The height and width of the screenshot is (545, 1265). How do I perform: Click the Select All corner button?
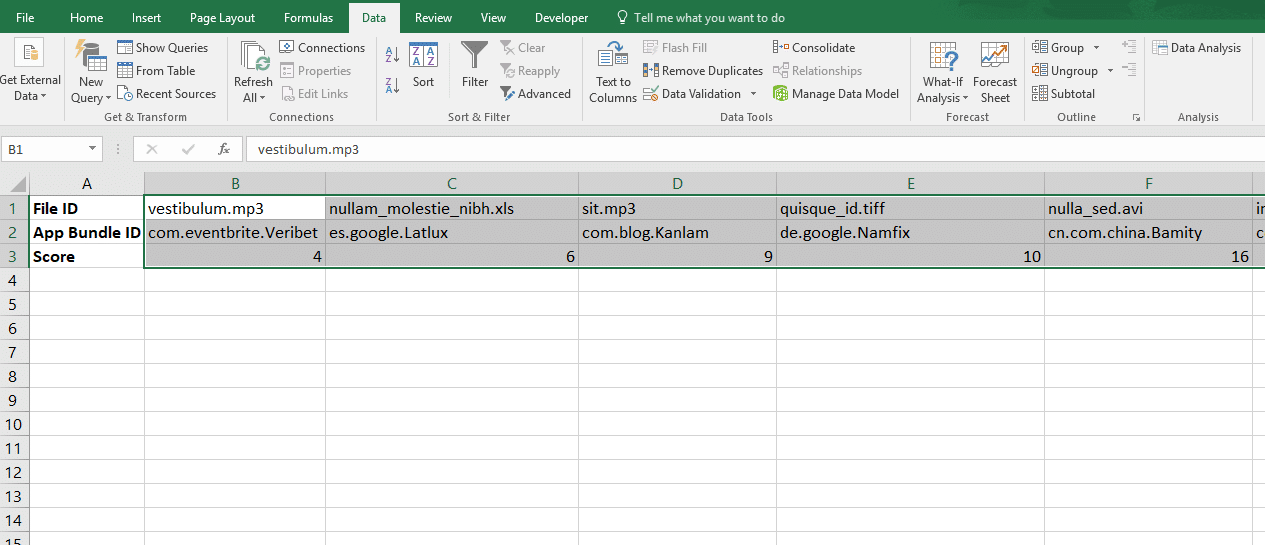14,184
